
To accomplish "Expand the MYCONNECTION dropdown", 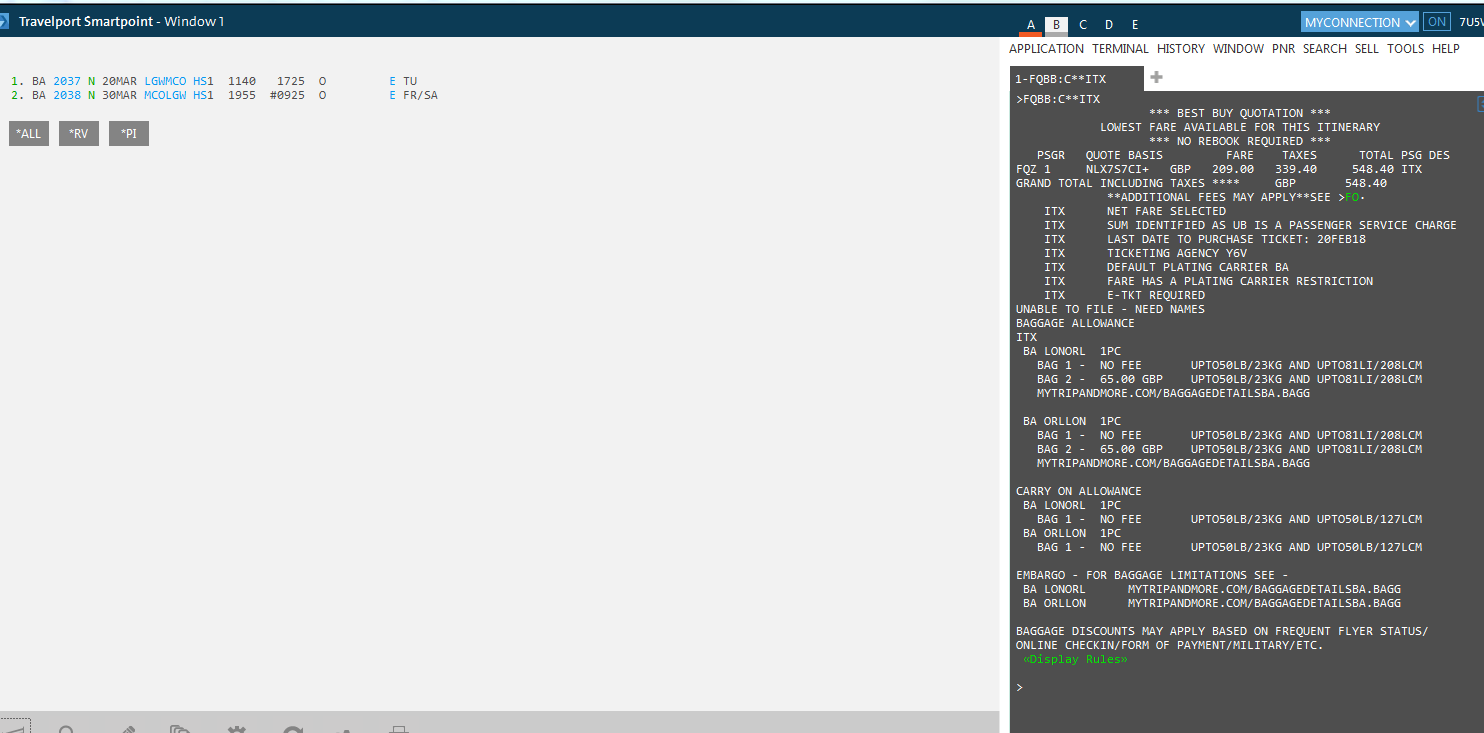I will click(x=1360, y=22).
